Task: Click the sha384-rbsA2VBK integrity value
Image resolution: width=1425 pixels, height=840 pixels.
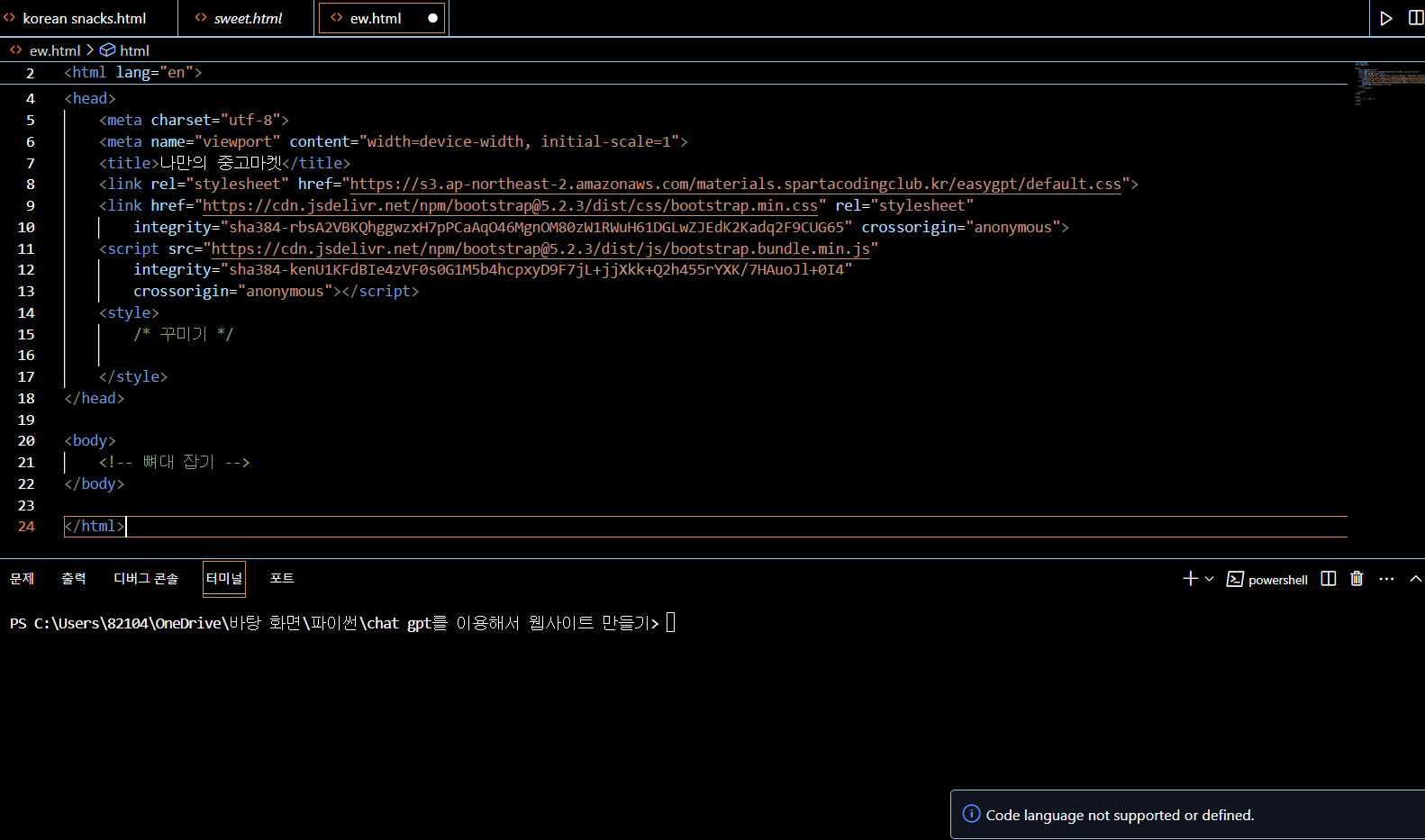Action: tap(537, 228)
